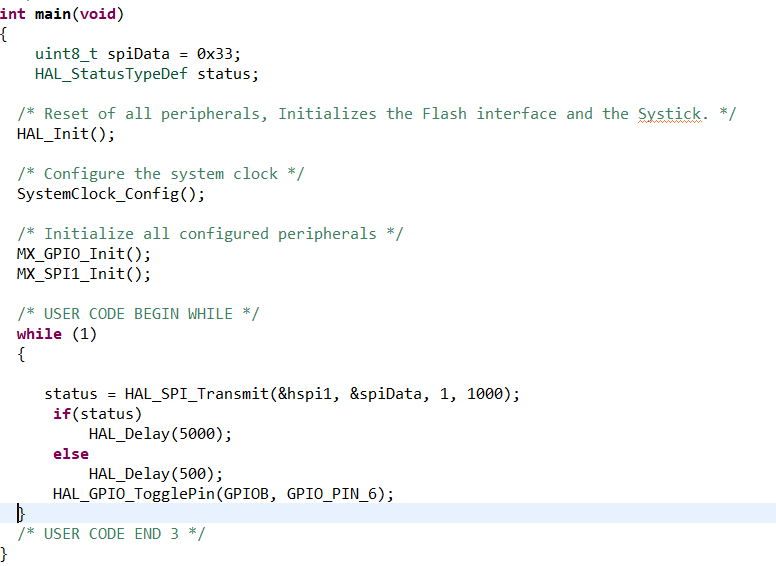Image resolution: width=776 pixels, height=566 pixels.
Task: Click the 'GPIOB' argument
Action: (x=246, y=494)
